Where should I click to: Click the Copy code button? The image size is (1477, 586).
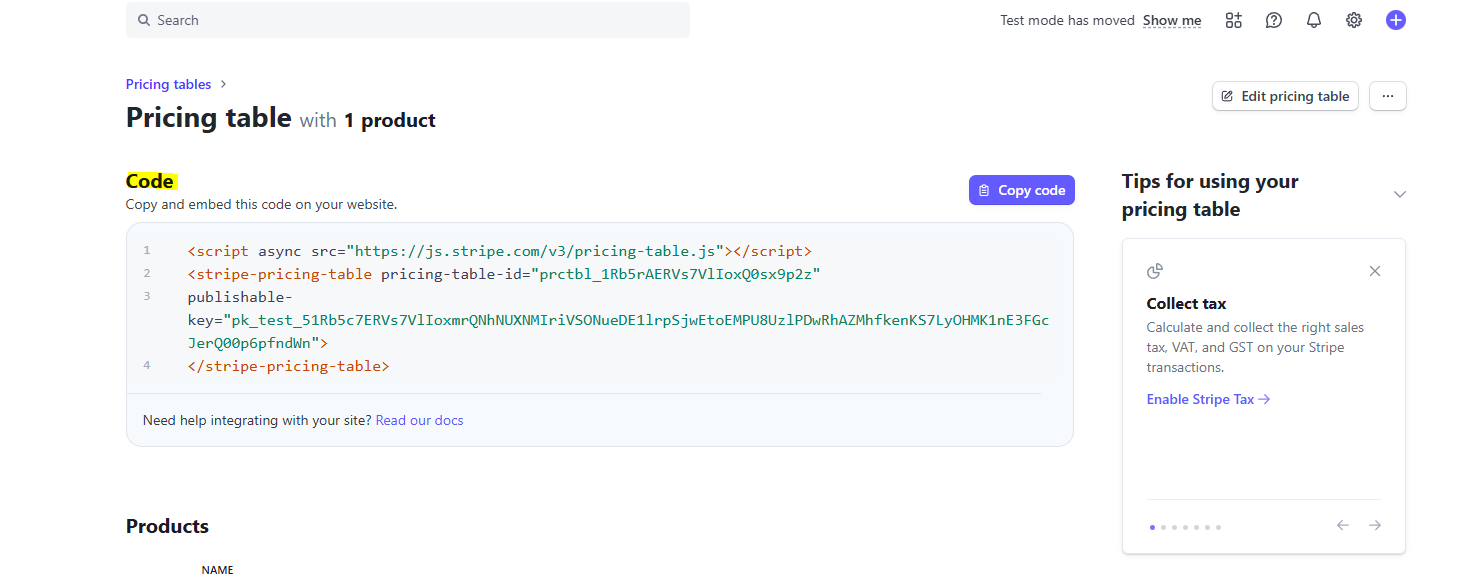[1022, 190]
